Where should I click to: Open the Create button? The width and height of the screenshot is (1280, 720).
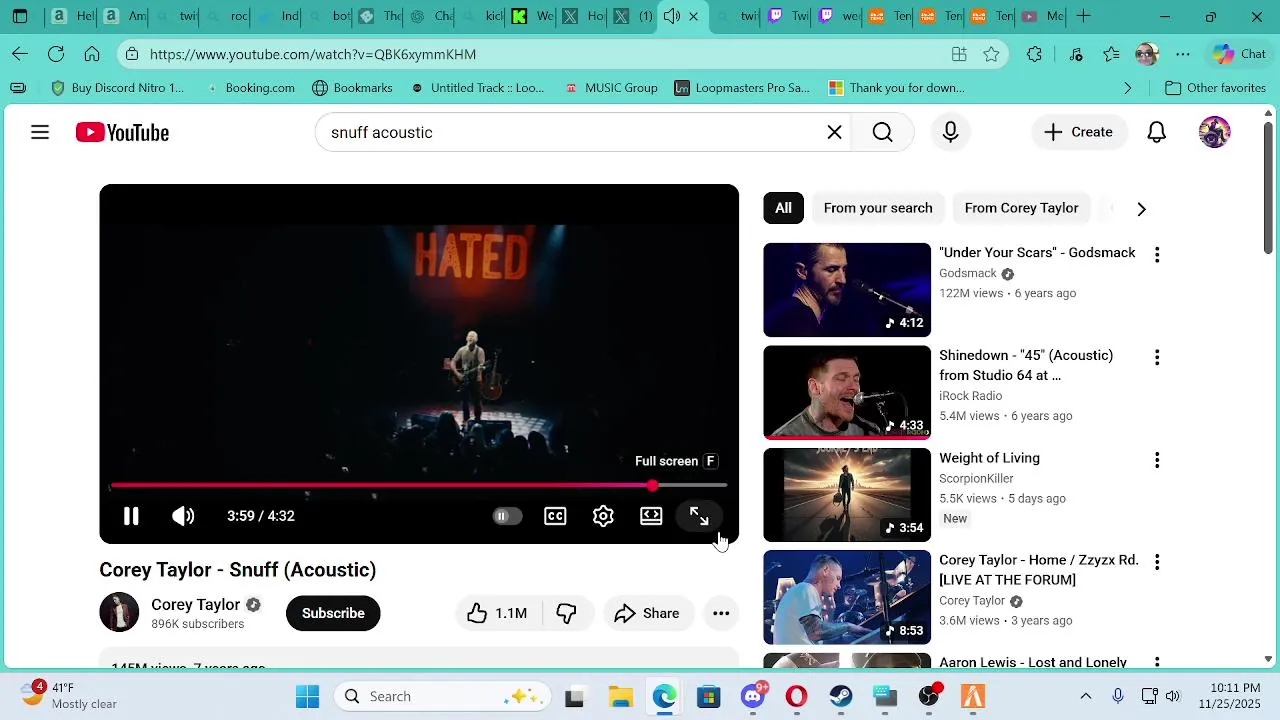coord(1078,132)
